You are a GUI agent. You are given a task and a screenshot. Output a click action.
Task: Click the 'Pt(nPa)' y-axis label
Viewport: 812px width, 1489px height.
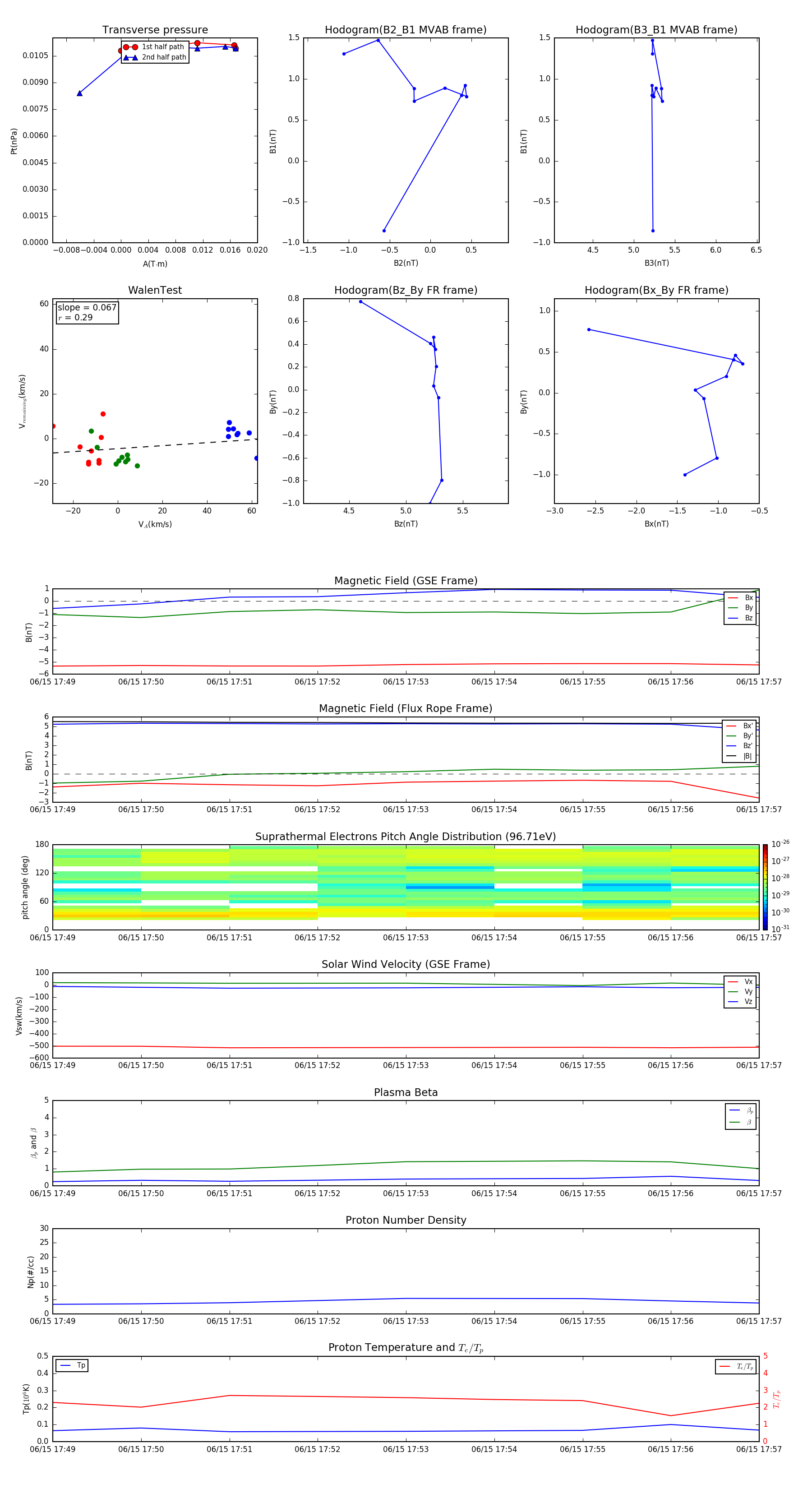tap(14, 141)
